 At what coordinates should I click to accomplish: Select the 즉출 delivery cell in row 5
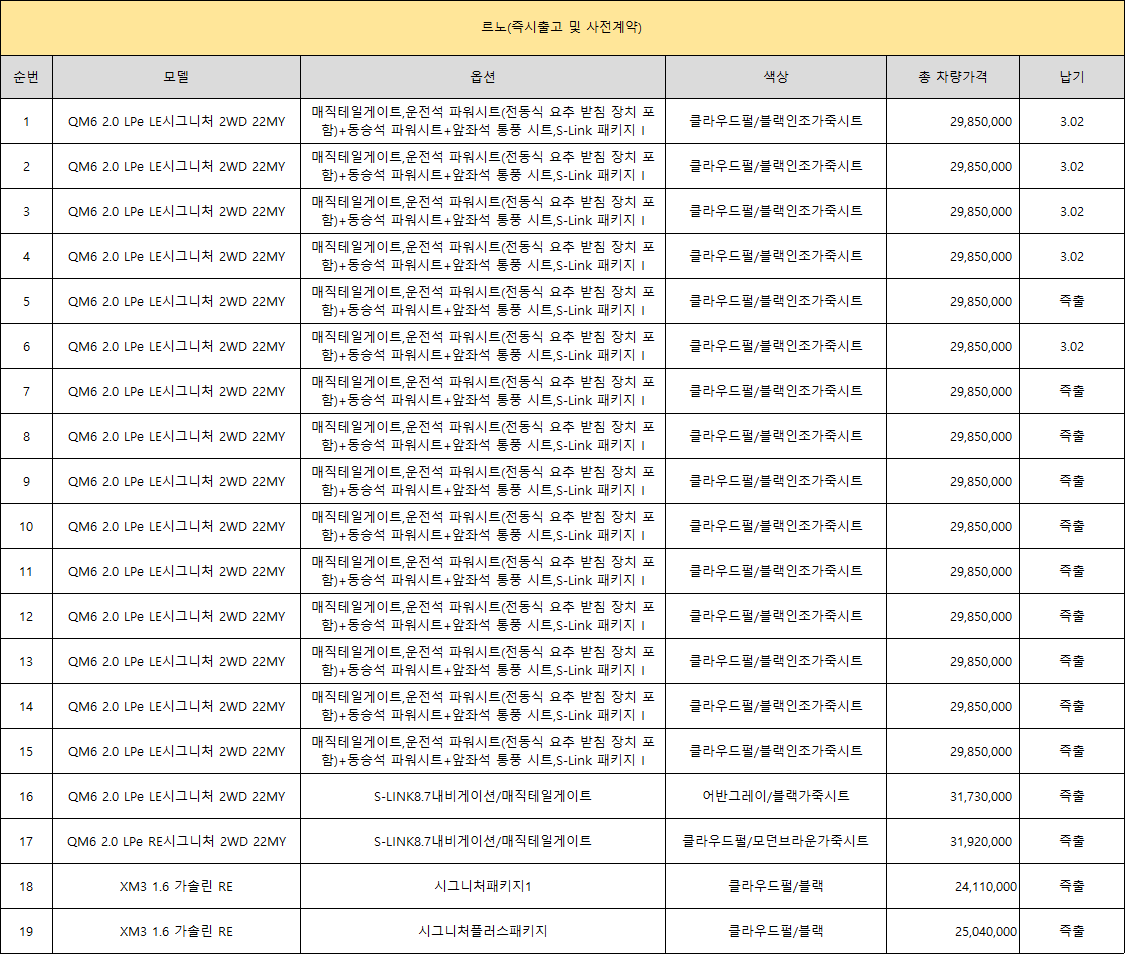1072,301
